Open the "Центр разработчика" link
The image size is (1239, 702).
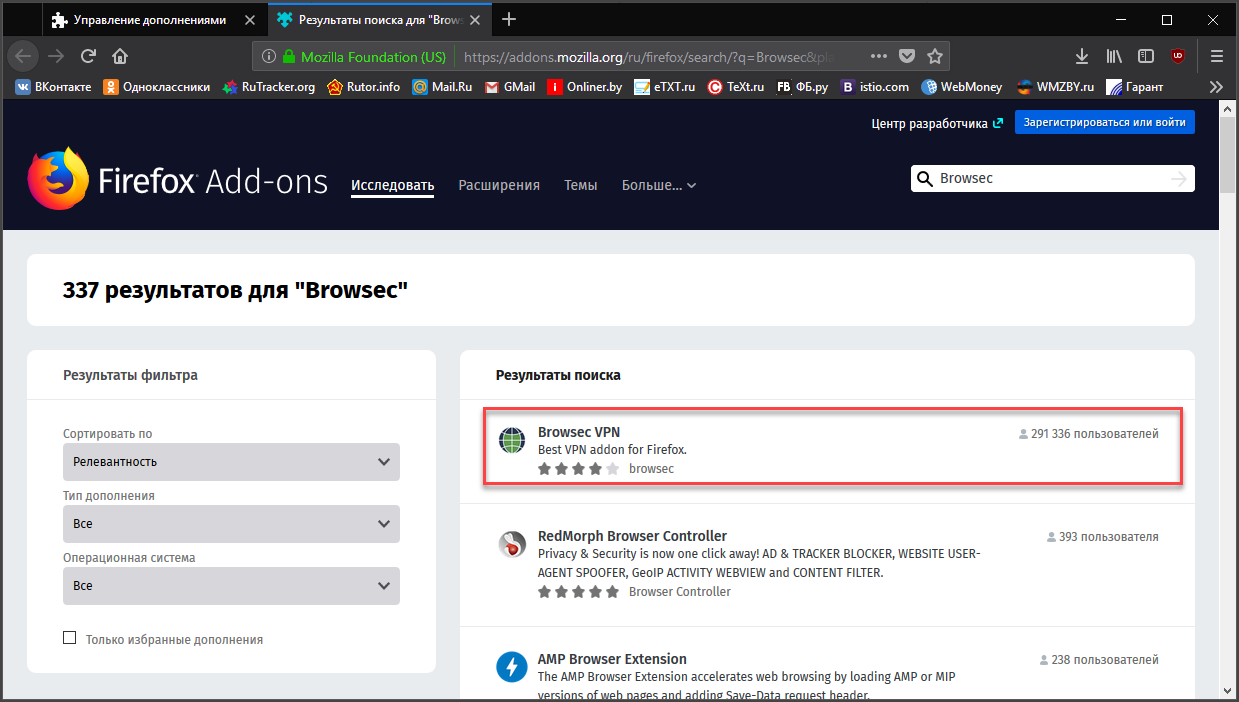point(937,123)
